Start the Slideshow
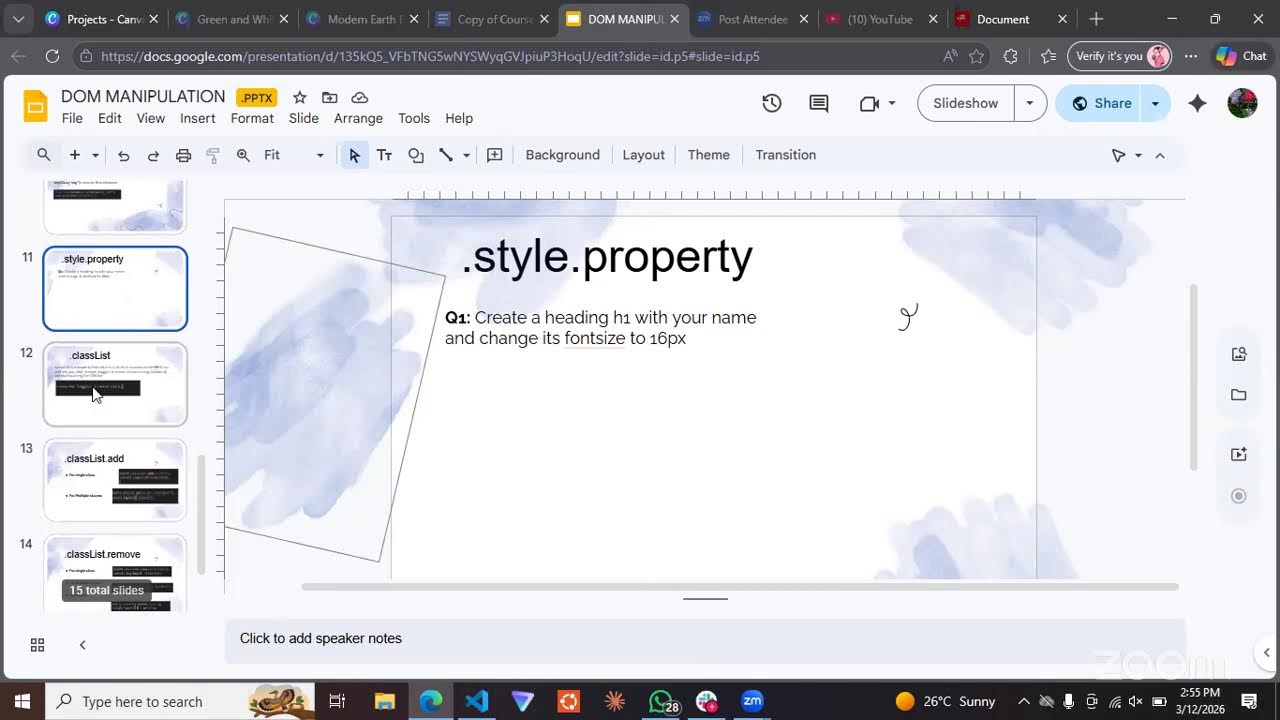The height and width of the screenshot is (720, 1280). pos(965,103)
